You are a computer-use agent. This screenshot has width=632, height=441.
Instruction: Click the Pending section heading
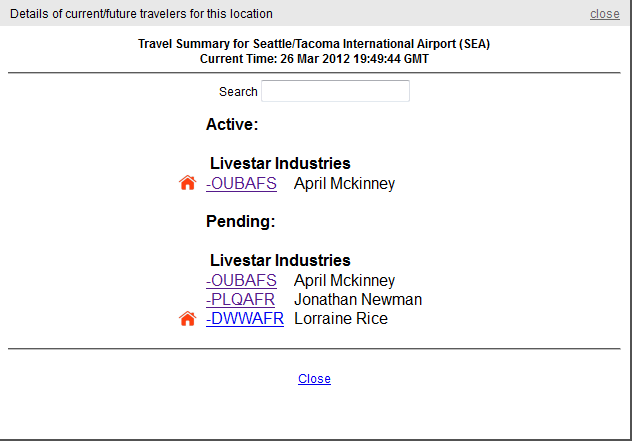[240, 221]
